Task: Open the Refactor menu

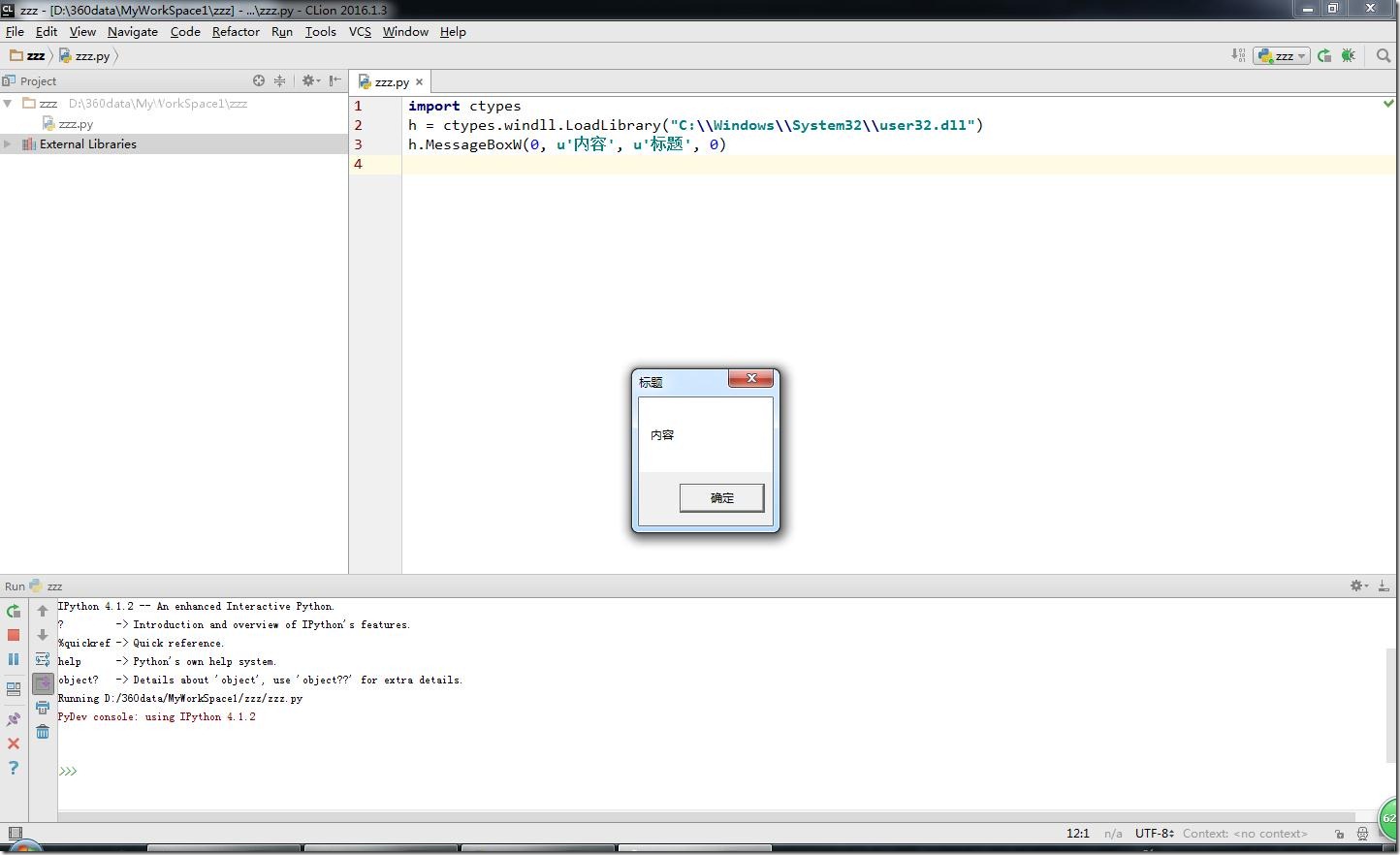Action: pyautogui.click(x=236, y=31)
